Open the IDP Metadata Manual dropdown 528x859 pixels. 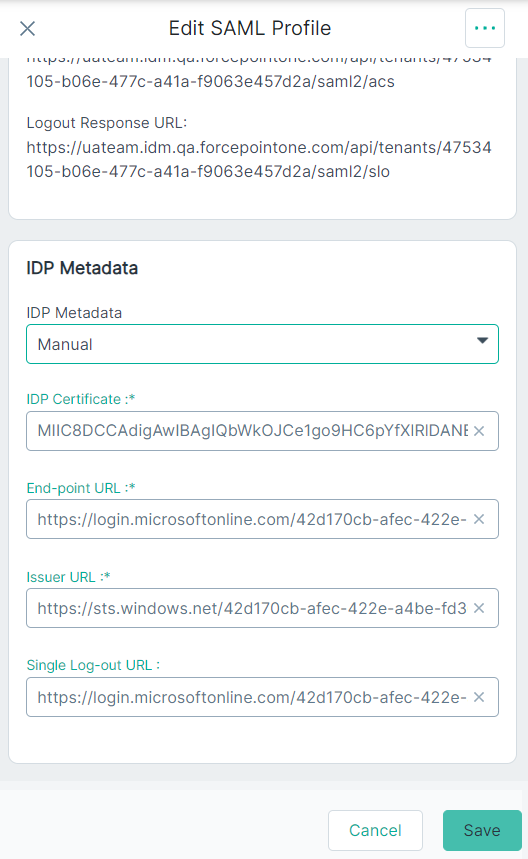262,344
